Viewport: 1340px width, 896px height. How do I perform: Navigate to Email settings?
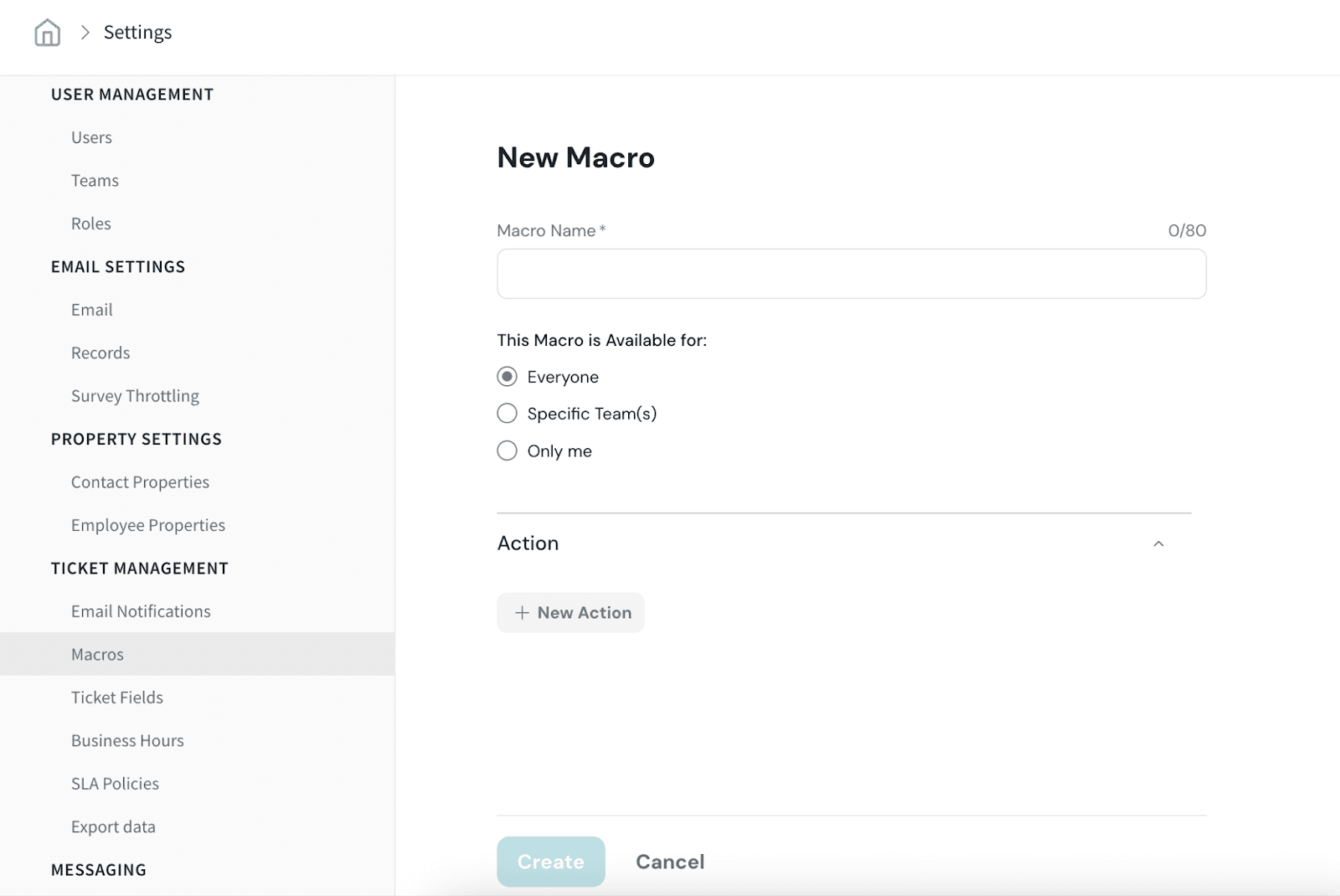pyautogui.click(x=91, y=310)
